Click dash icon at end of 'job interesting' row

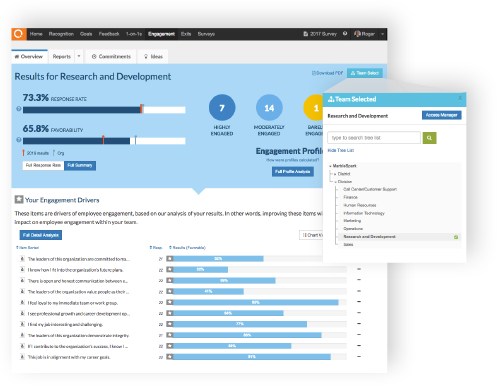pos(359,323)
